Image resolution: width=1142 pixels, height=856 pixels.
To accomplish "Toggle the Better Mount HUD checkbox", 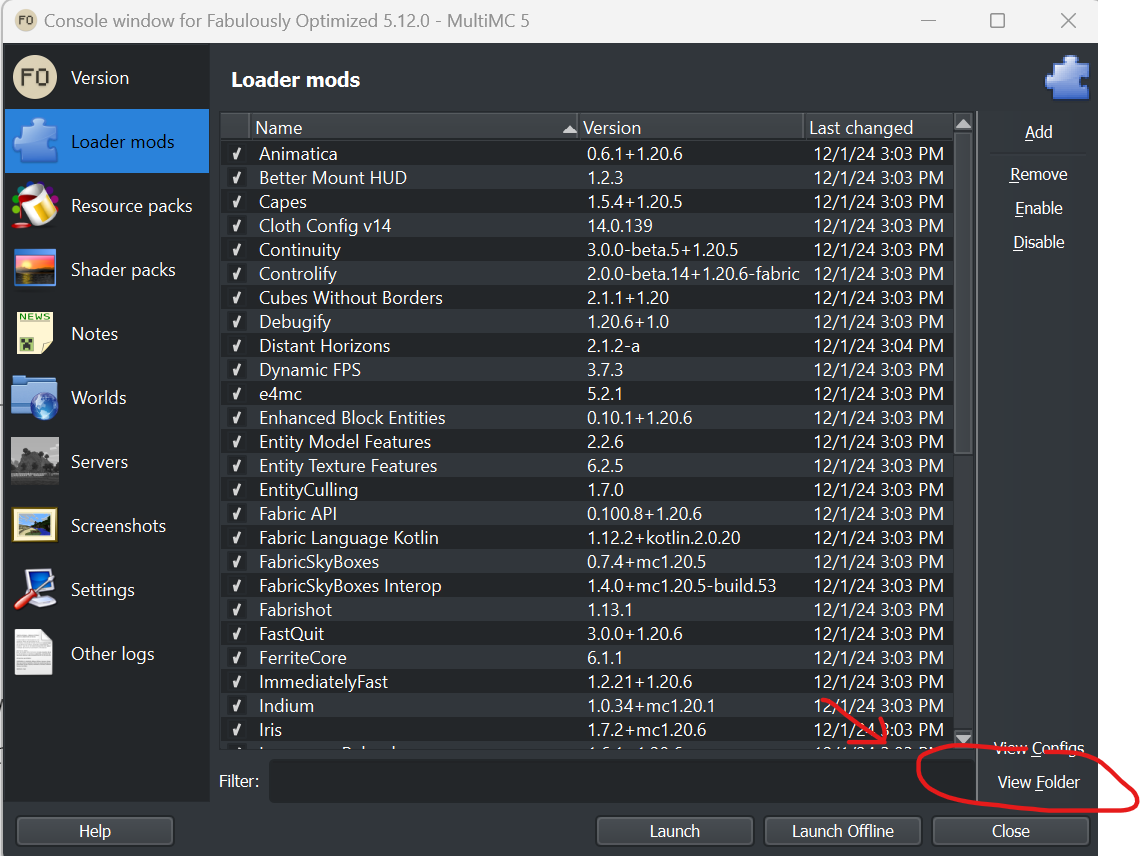I will click(237, 178).
